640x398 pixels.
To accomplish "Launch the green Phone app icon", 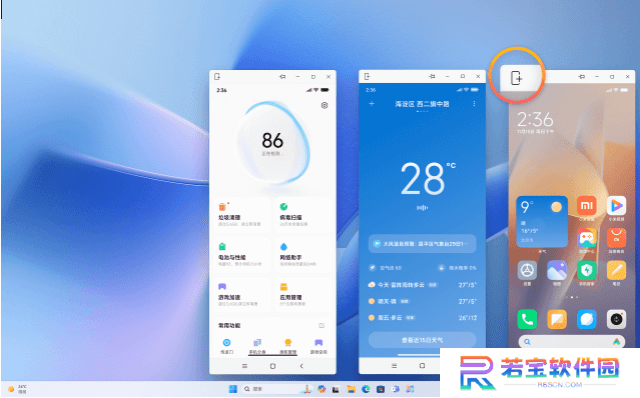I will tap(527, 319).
